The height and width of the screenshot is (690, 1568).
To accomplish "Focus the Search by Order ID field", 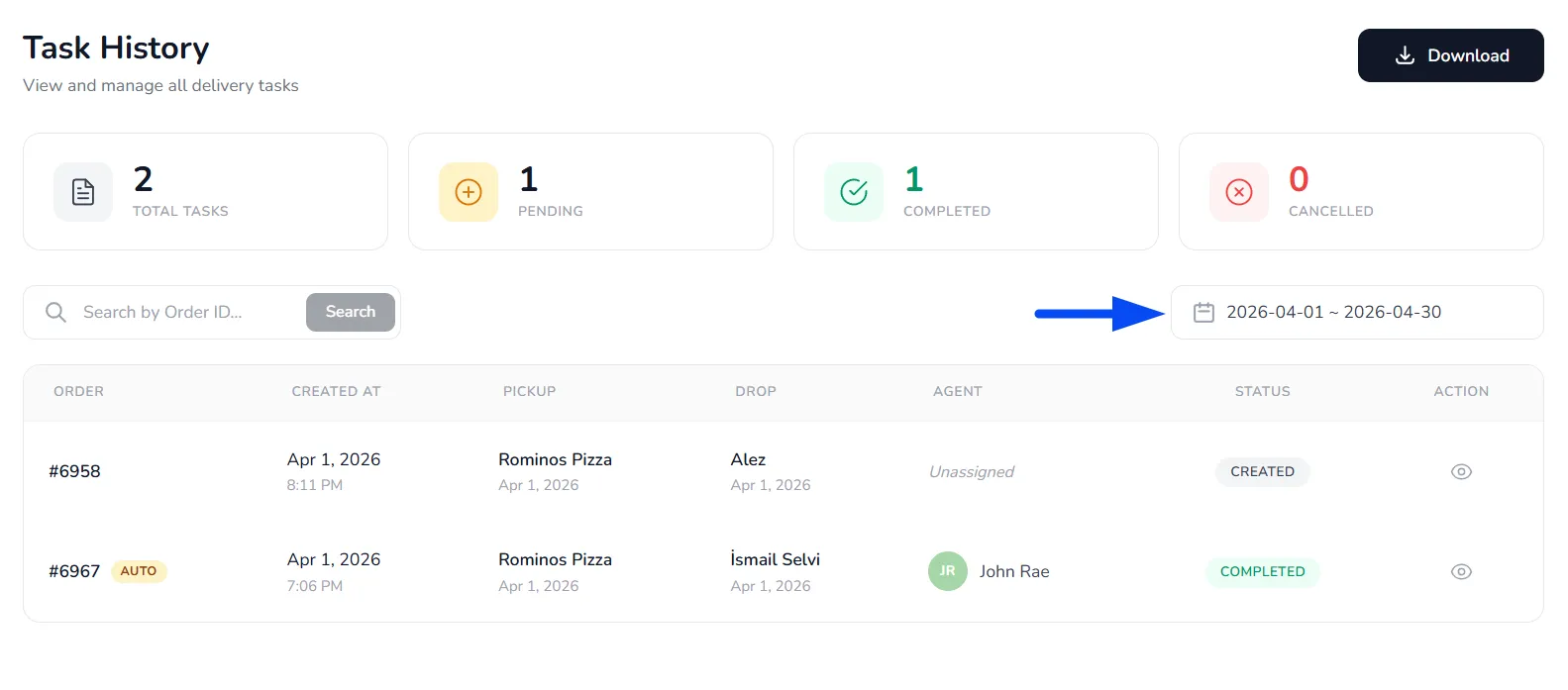I will 188,313.
